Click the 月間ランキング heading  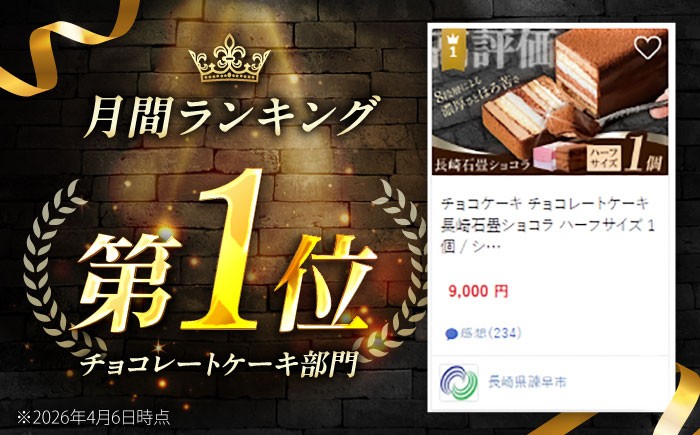pyautogui.click(x=229, y=117)
